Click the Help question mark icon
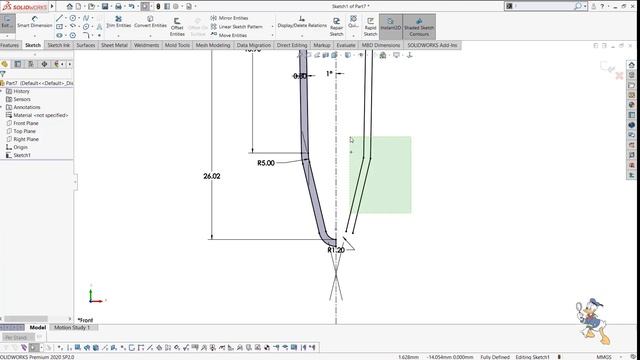The image size is (640, 360). [602, 6]
